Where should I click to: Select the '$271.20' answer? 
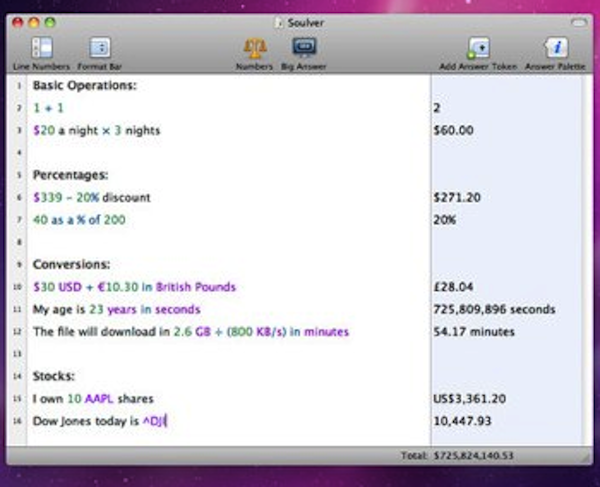click(457, 197)
